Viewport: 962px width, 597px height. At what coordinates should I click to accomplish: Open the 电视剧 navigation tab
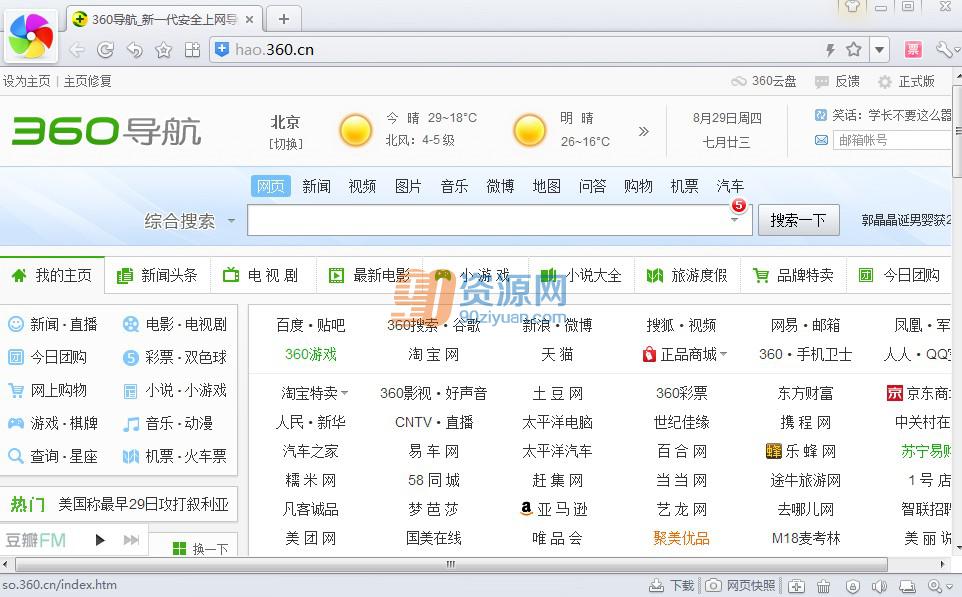263,275
